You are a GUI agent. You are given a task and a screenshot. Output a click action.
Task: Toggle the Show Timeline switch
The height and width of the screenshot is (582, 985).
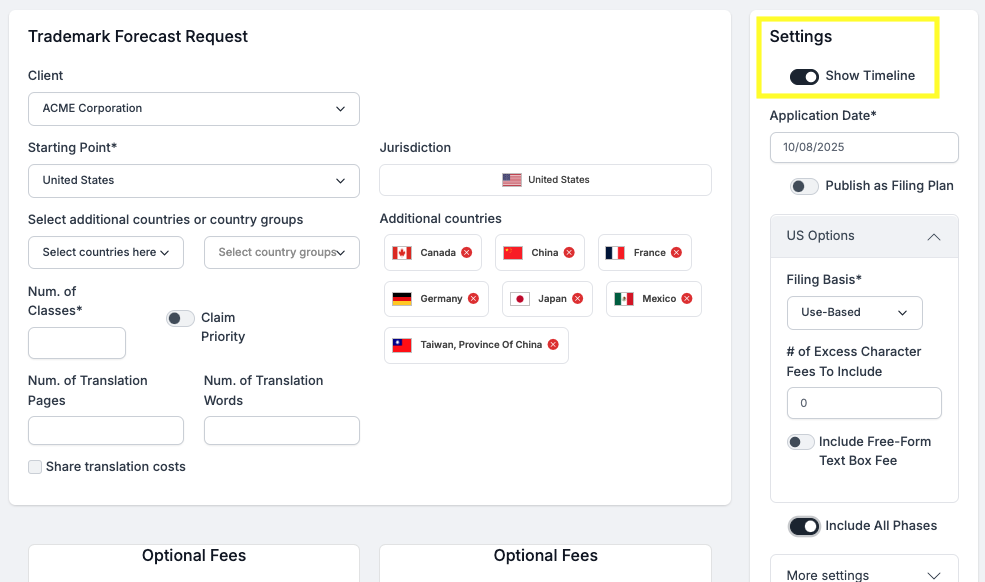(x=804, y=76)
